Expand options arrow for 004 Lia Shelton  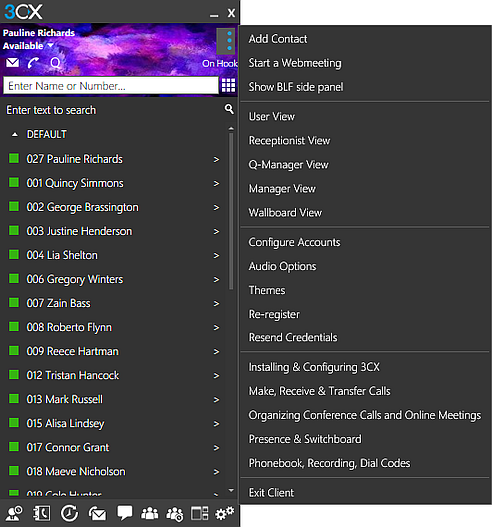pyautogui.click(x=216, y=255)
